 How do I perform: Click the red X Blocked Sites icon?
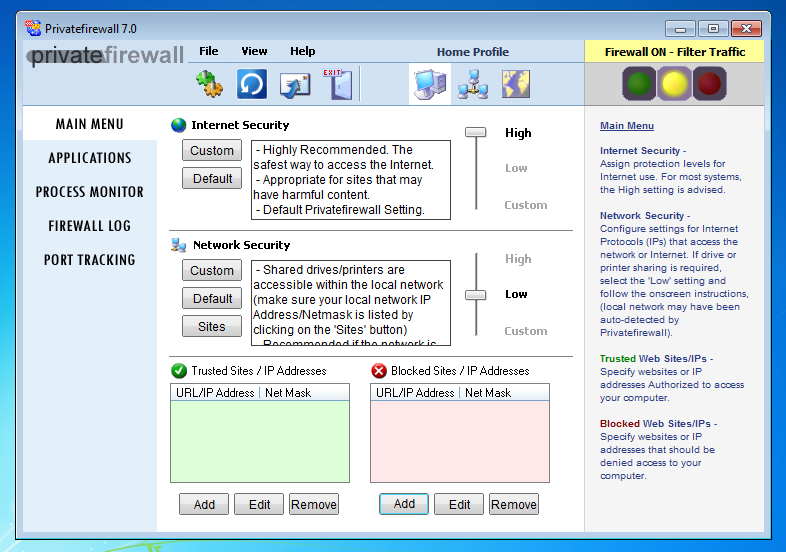(x=379, y=371)
